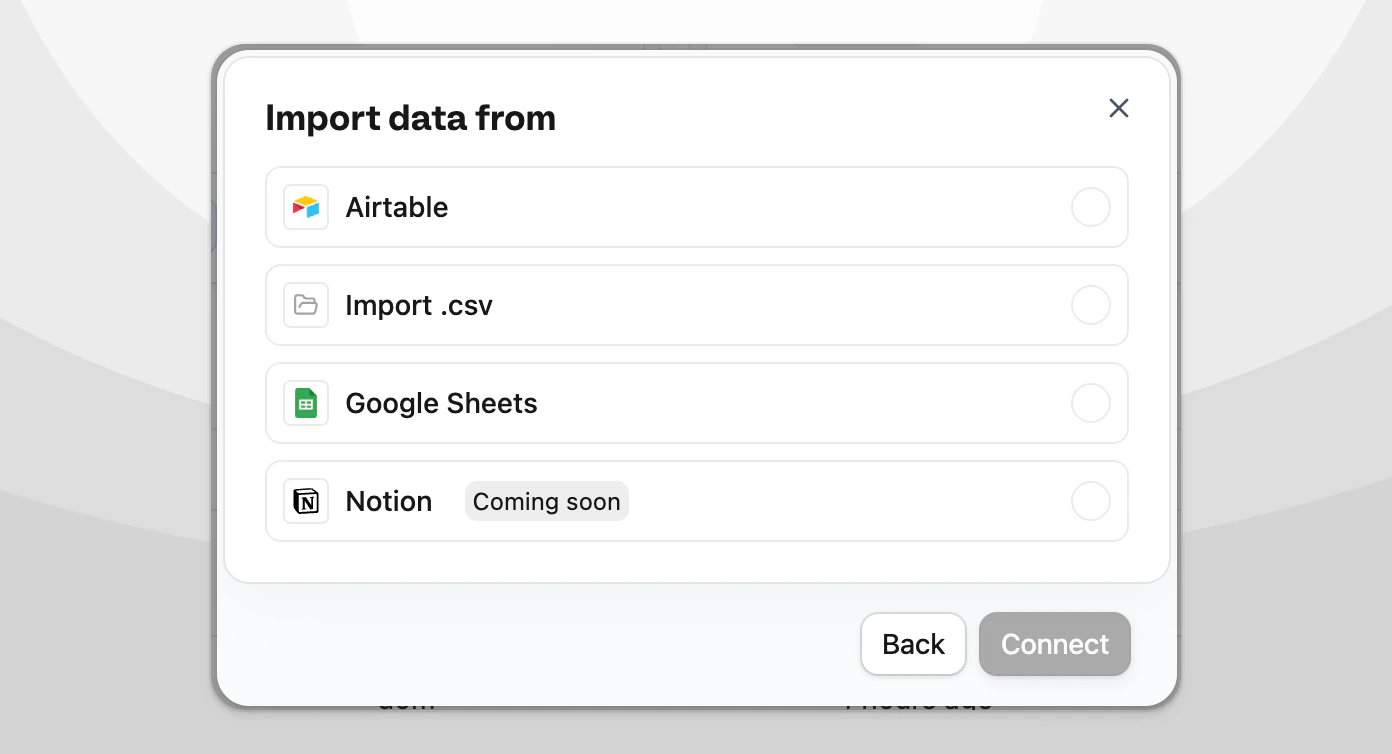
Task: Select the Google Sheets option row
Action: pos(696,403)
